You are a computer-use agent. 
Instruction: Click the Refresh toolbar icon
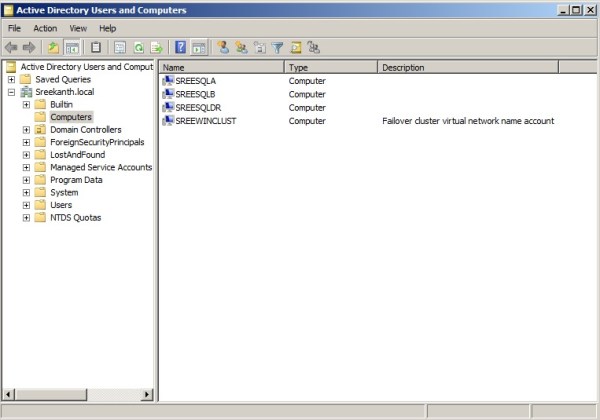[138, 47]
